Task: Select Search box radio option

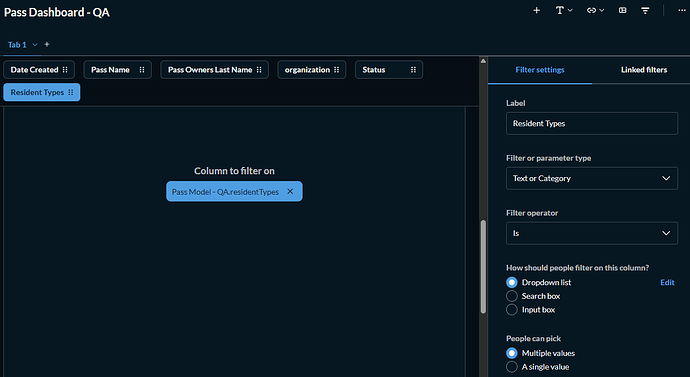Action: [511, 296]
